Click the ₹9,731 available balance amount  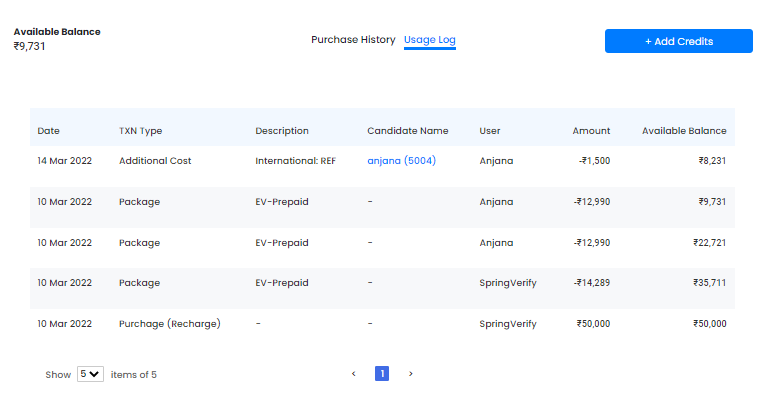point(29,46)
